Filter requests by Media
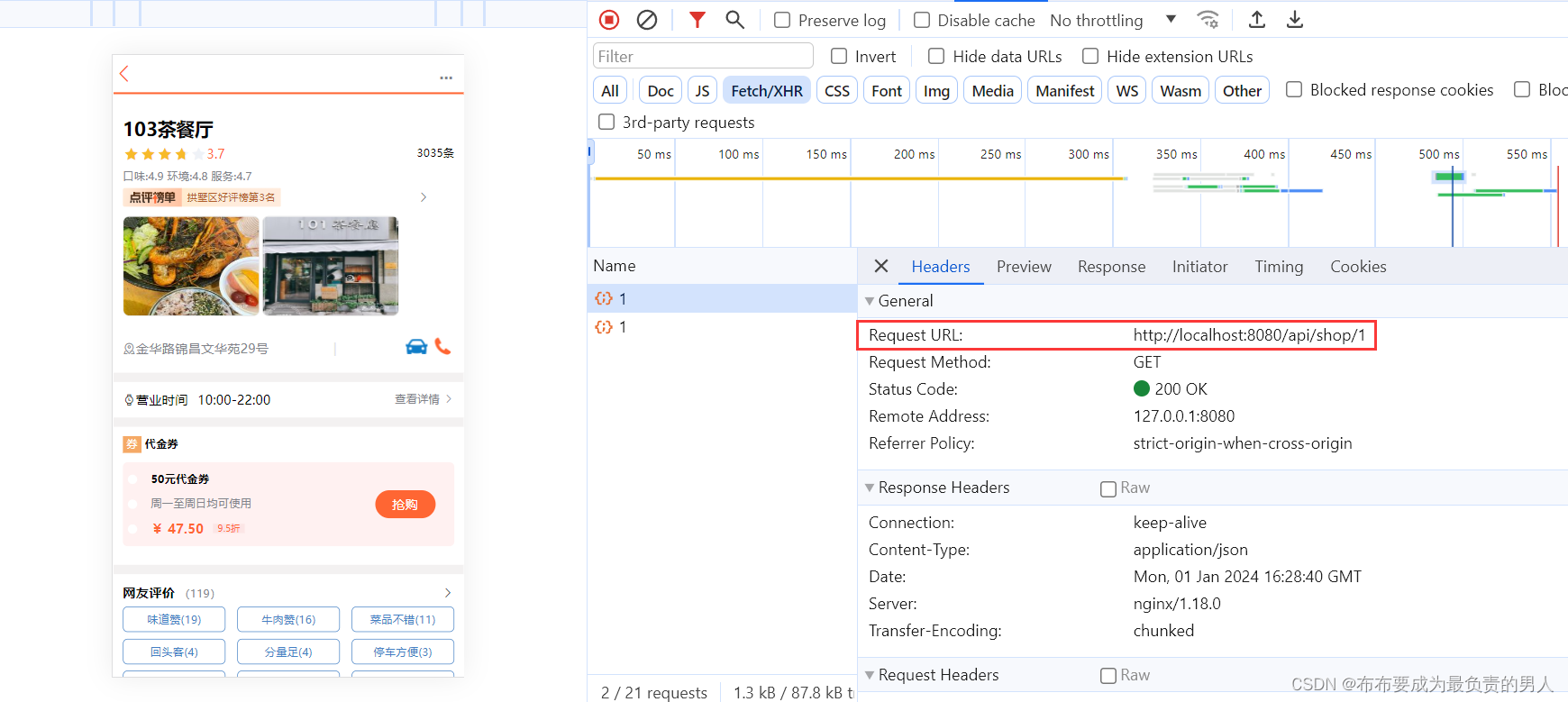The image size is (1568, 702). (993, 90)
